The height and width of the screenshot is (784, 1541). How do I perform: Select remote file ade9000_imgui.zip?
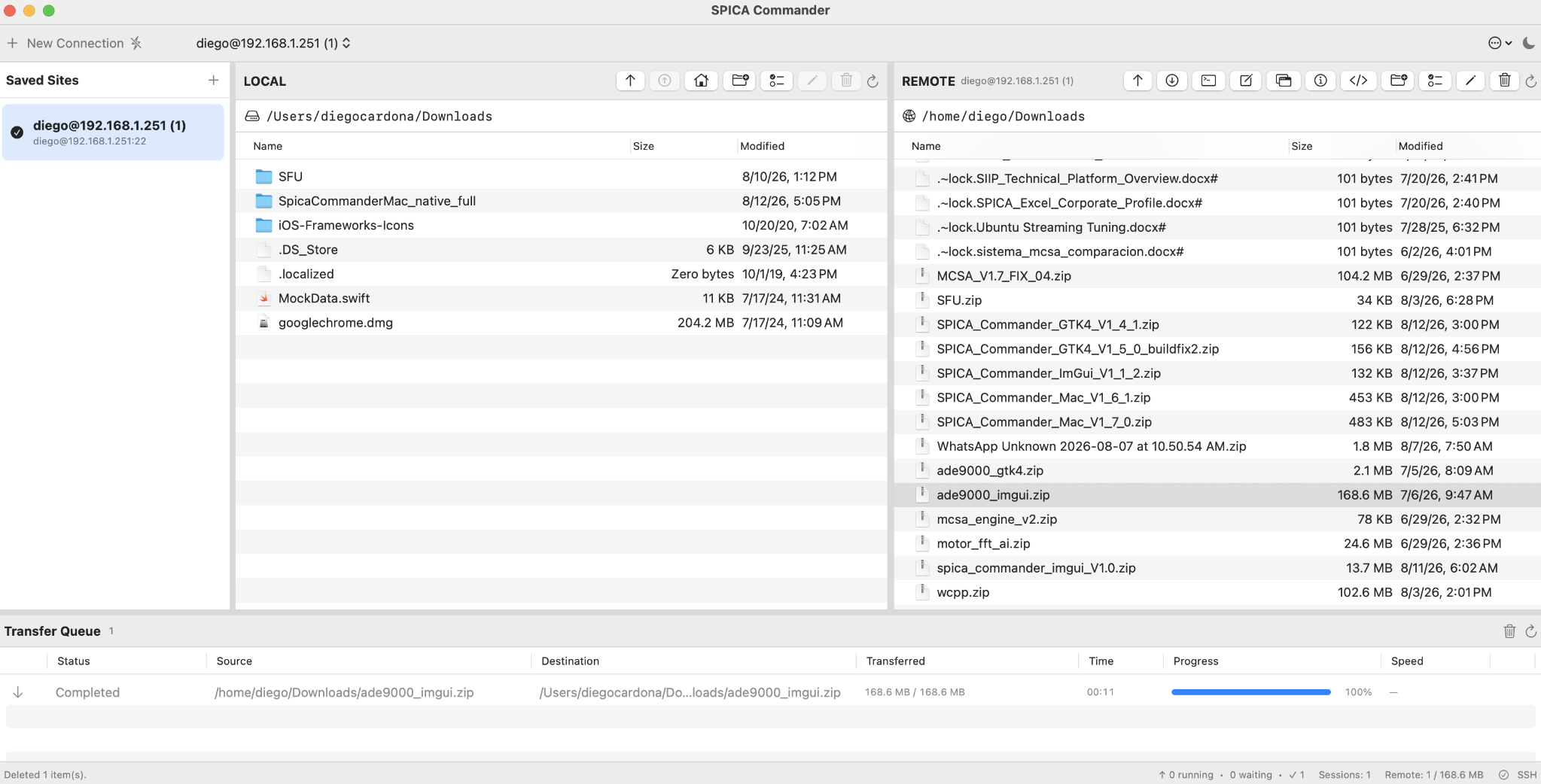1217,495
